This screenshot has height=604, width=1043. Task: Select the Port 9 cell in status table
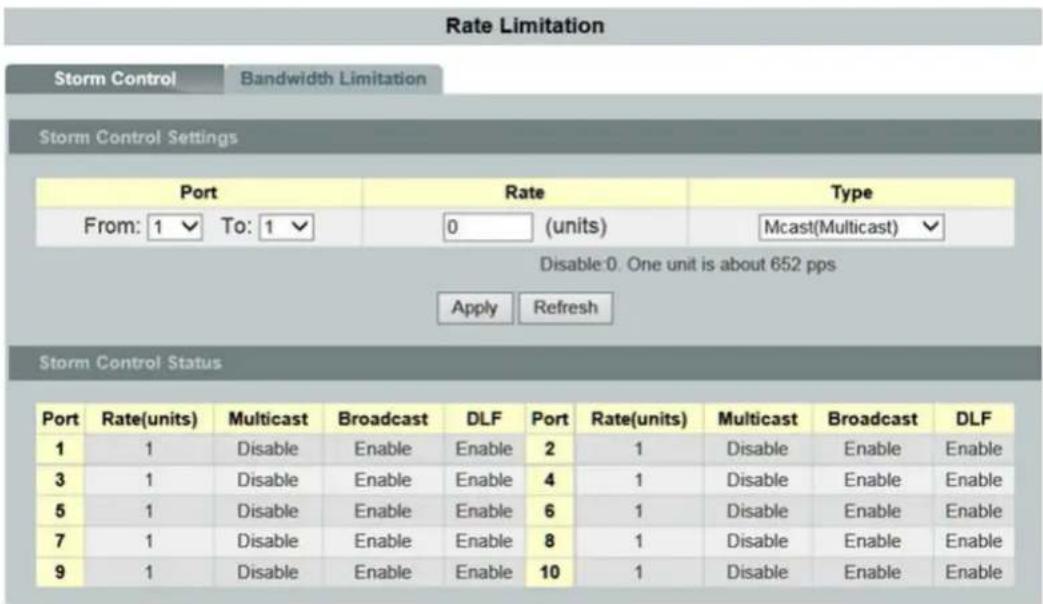[60, 572]
